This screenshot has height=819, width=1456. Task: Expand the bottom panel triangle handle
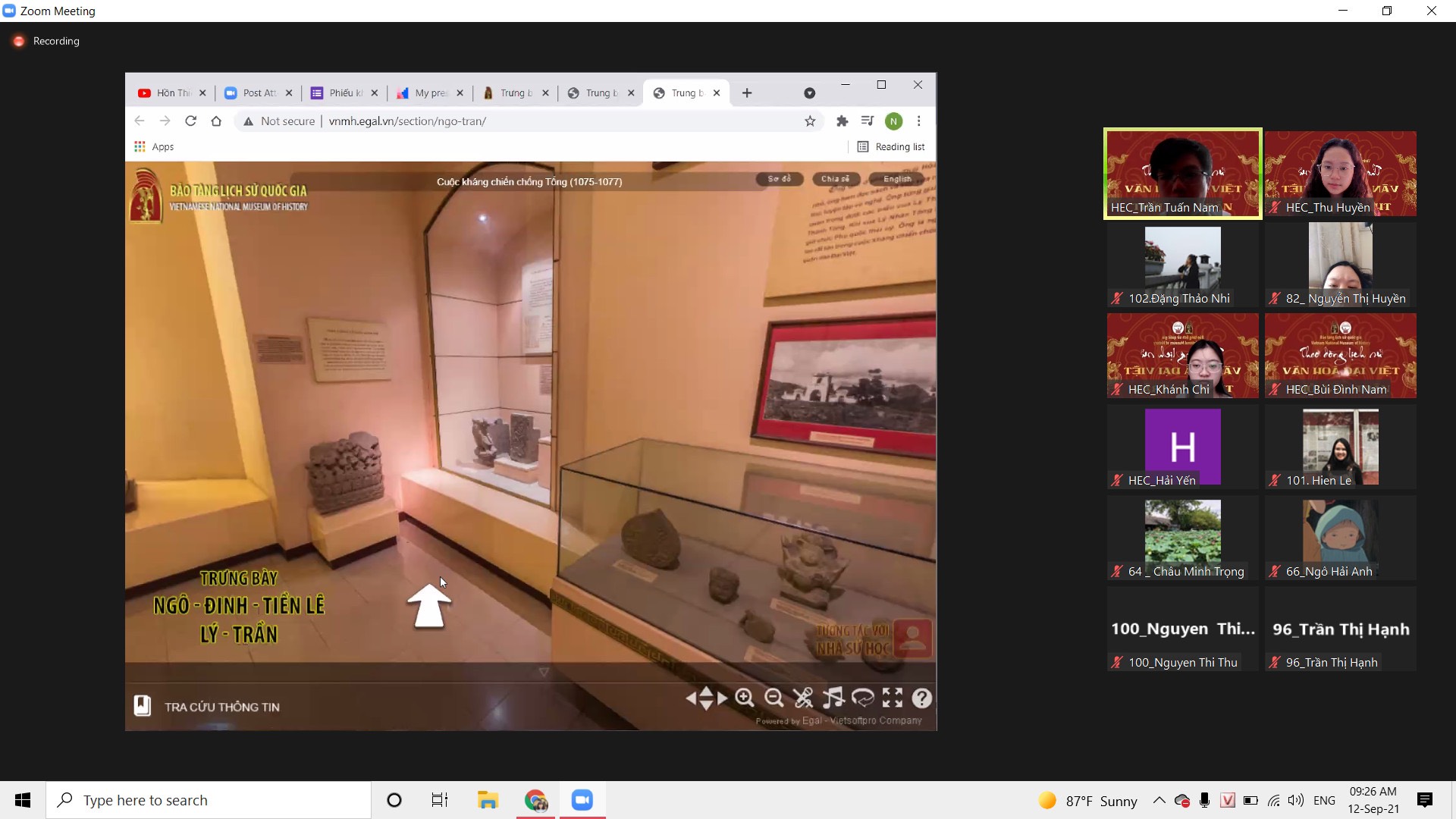[544, 672]
